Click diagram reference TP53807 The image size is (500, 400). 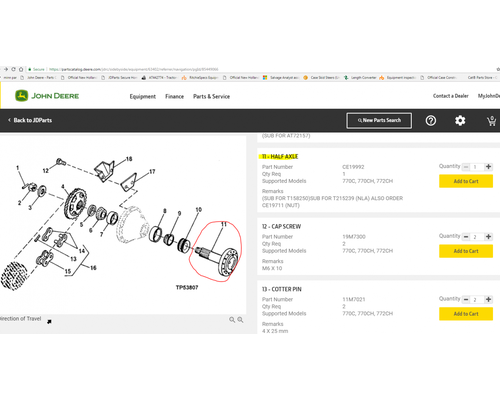coord(187,287)
